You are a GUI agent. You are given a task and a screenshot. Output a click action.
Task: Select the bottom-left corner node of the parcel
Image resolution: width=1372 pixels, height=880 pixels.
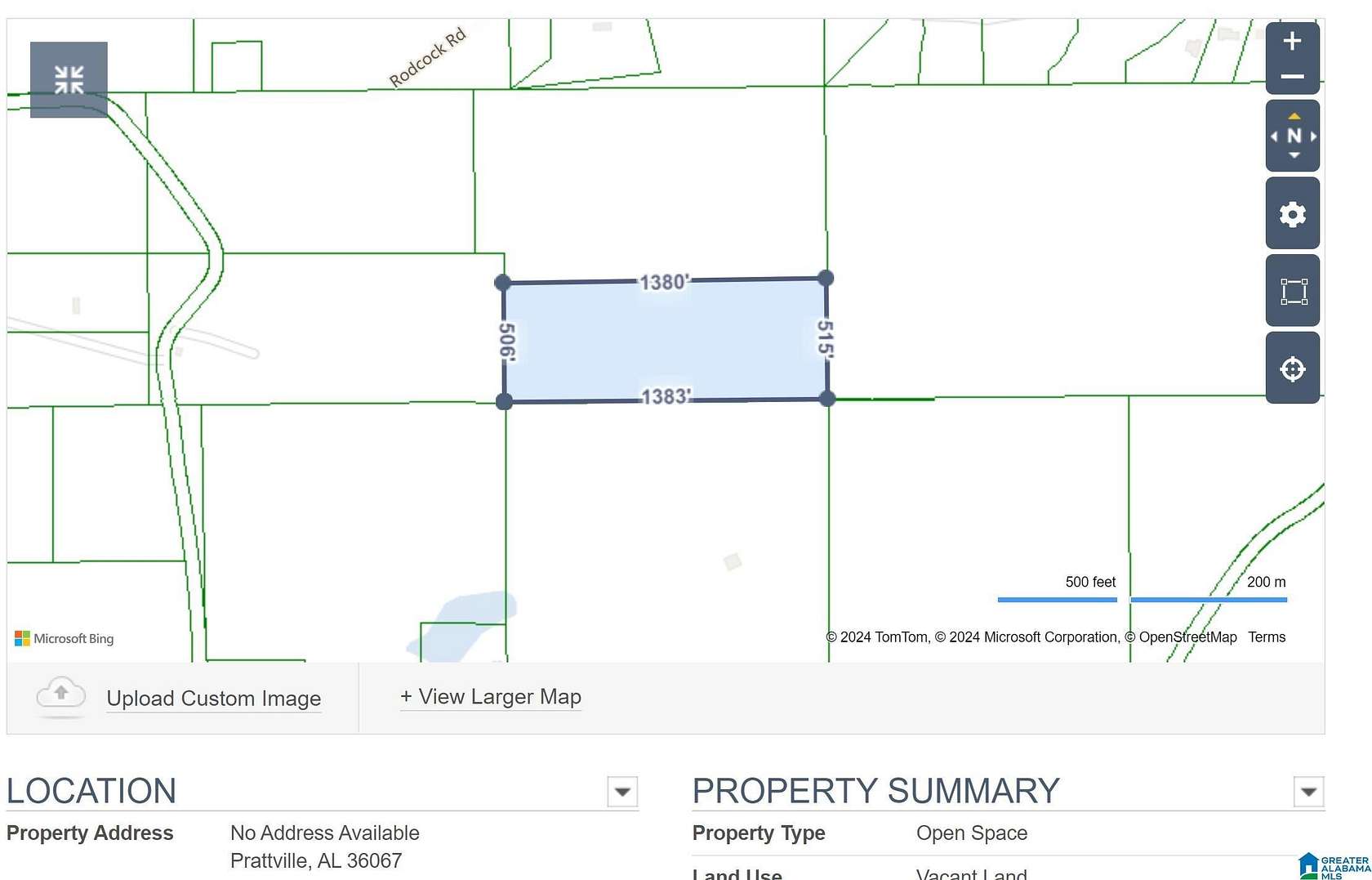click(504, 401)
